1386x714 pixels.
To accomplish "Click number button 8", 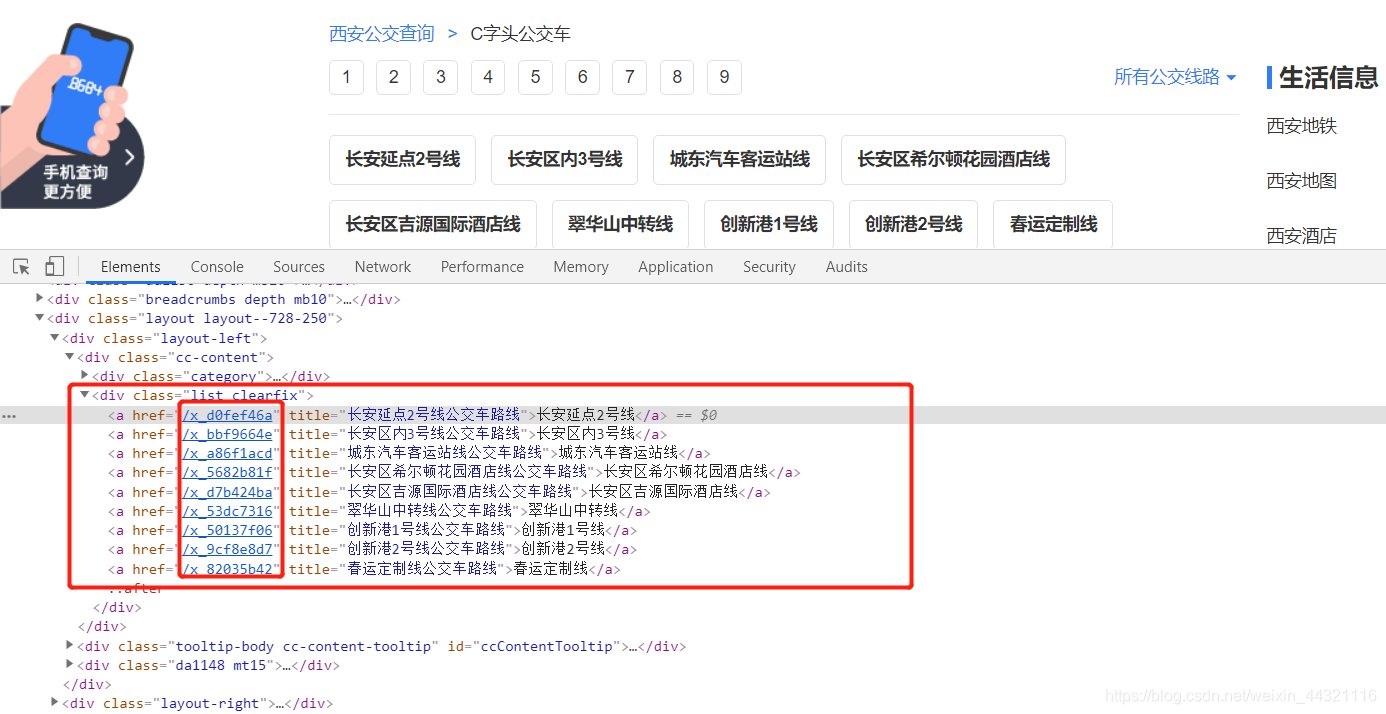I will pyautogui.click(x=677, y=77).
